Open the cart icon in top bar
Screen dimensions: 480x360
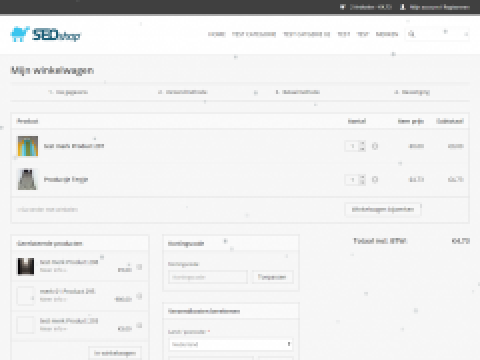tap(343, 7)
